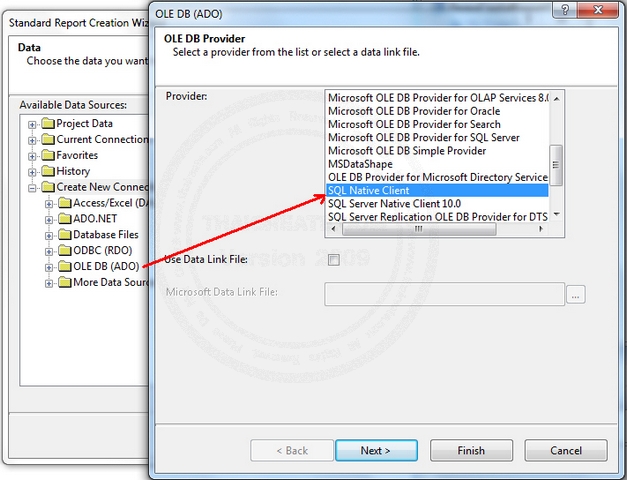Select the Project Data tree label
This screenshot has height=480, width=627.
pyautogui.click(x=84, y=123)
